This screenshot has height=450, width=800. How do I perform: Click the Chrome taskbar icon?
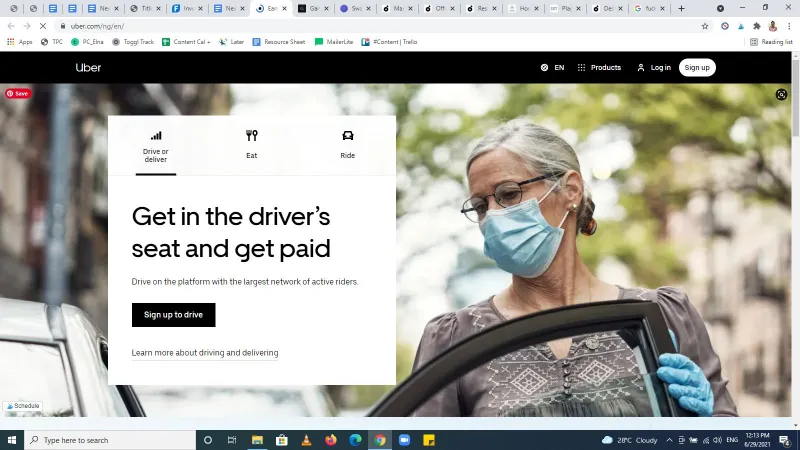tap(380, 440)
